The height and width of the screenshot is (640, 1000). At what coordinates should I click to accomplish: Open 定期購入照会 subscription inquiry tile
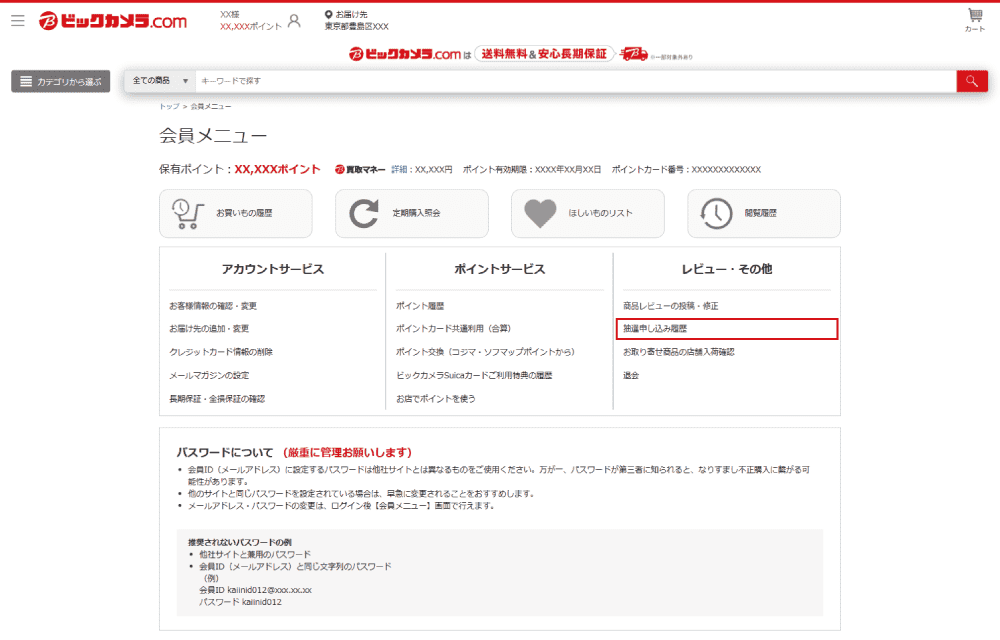pyautogui.click(x=411, y=213)
